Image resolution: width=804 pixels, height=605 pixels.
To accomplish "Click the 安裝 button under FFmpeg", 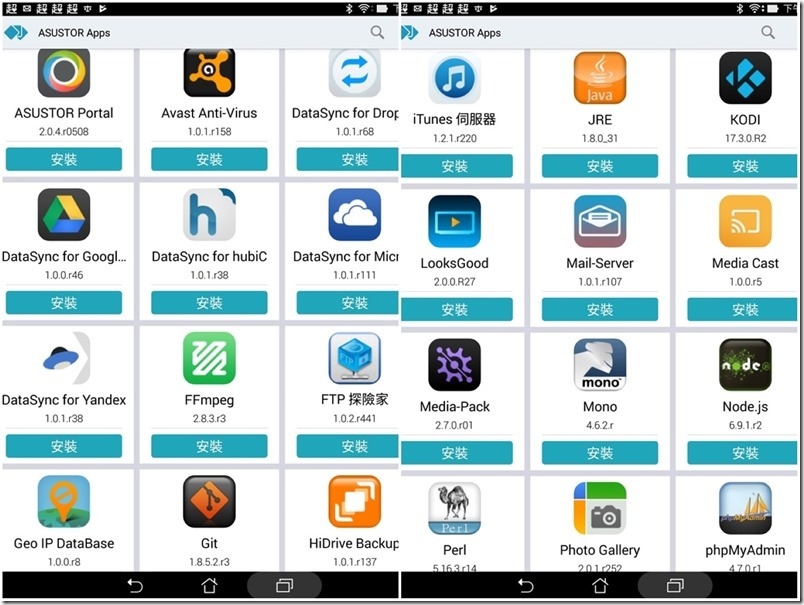I will click(209, 446).
